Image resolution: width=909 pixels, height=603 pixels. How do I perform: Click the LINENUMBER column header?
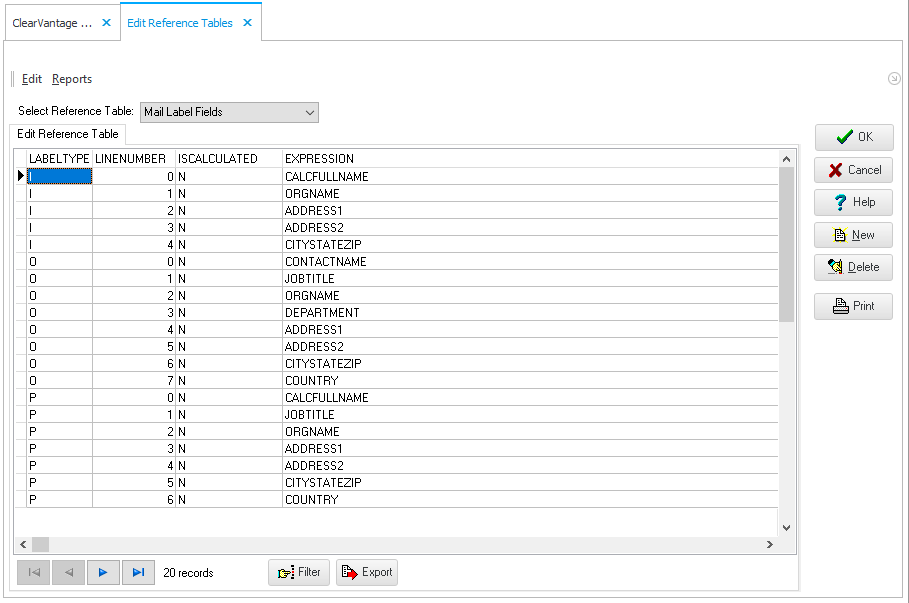134,159
